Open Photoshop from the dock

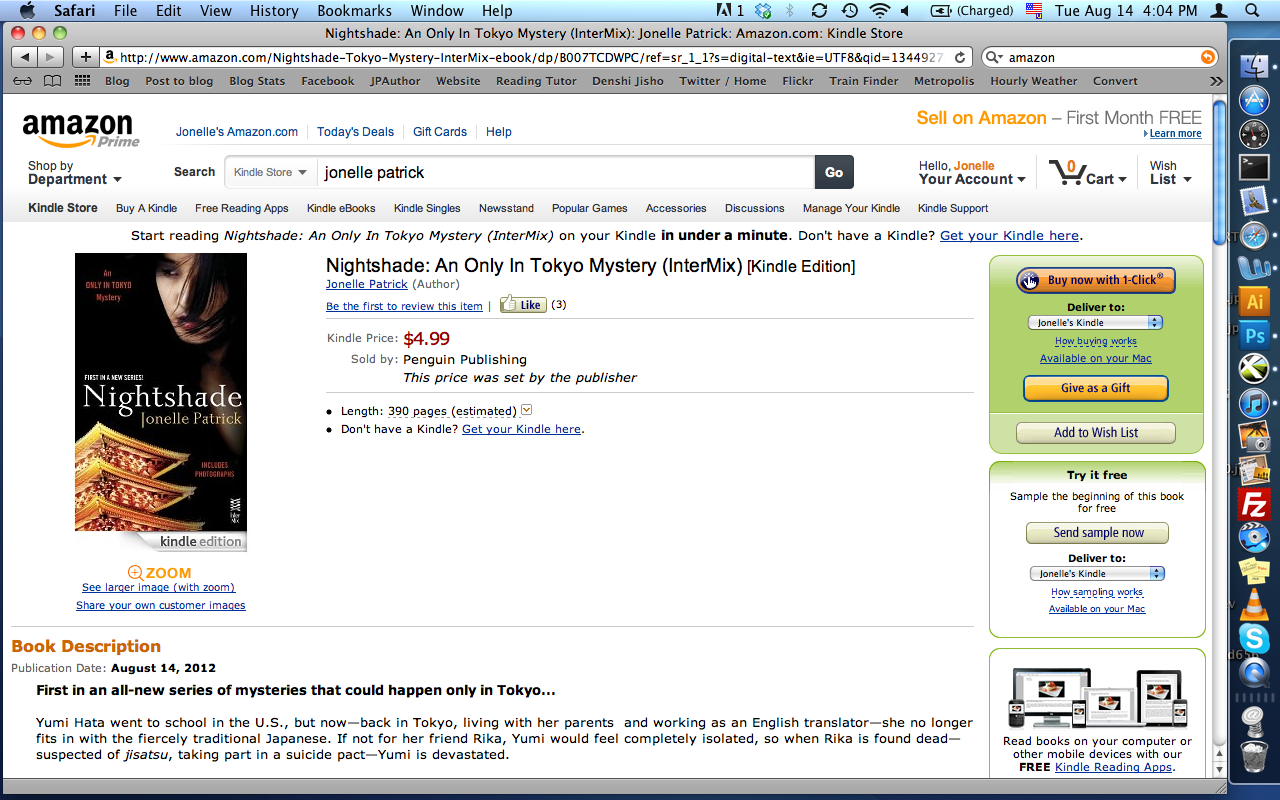click(x=1254, y=335)
